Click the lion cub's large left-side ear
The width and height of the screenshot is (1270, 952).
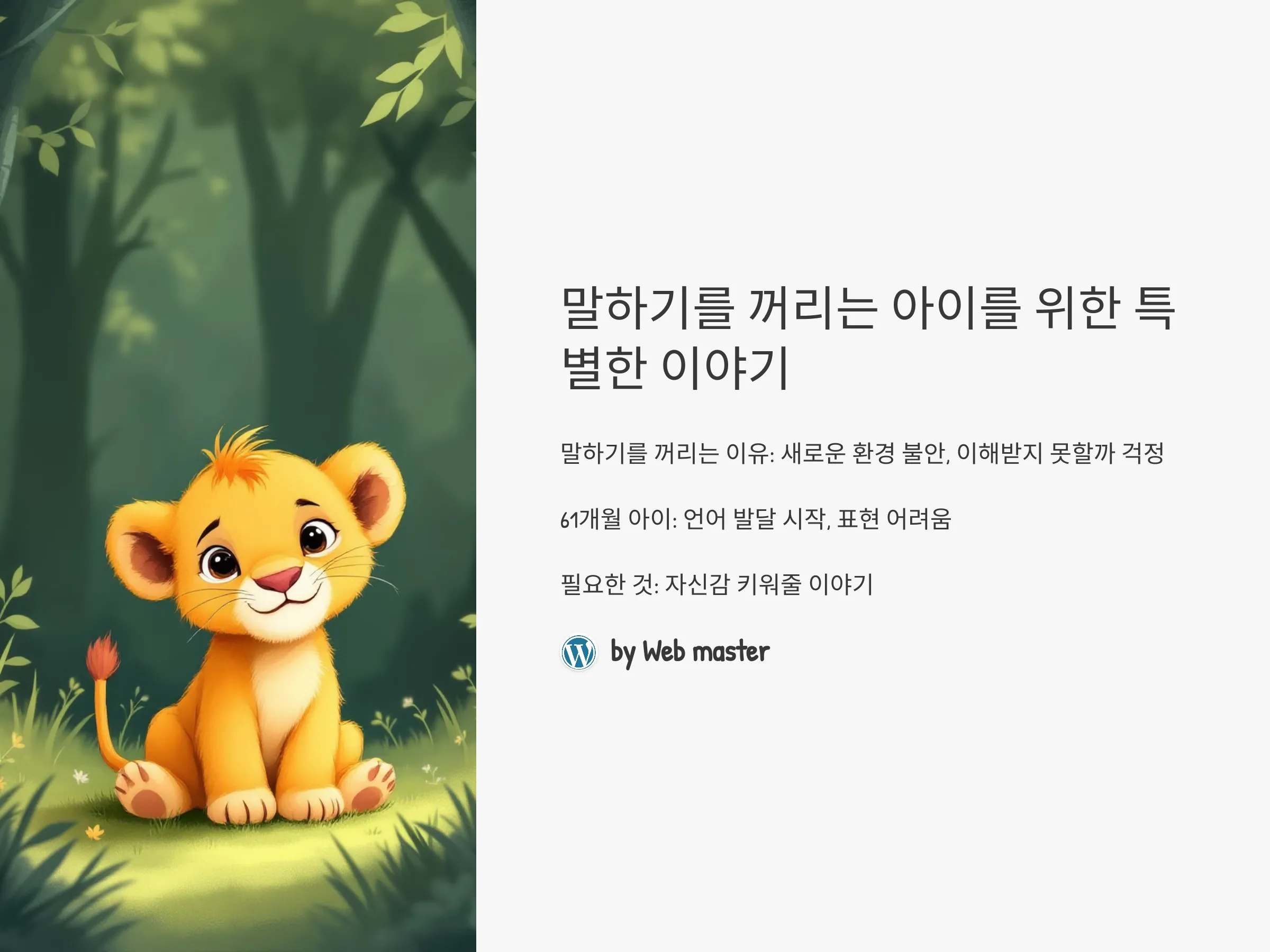tap(141, 551)
